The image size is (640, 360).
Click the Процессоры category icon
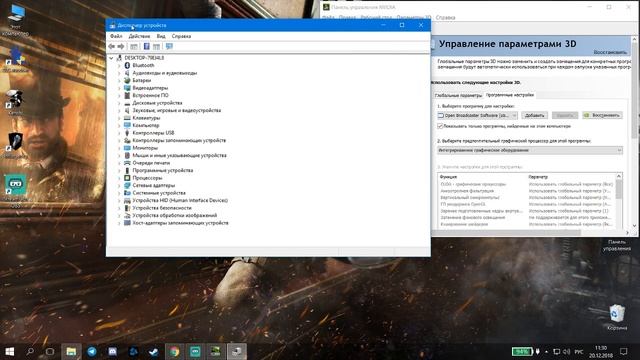click(127, 178)
